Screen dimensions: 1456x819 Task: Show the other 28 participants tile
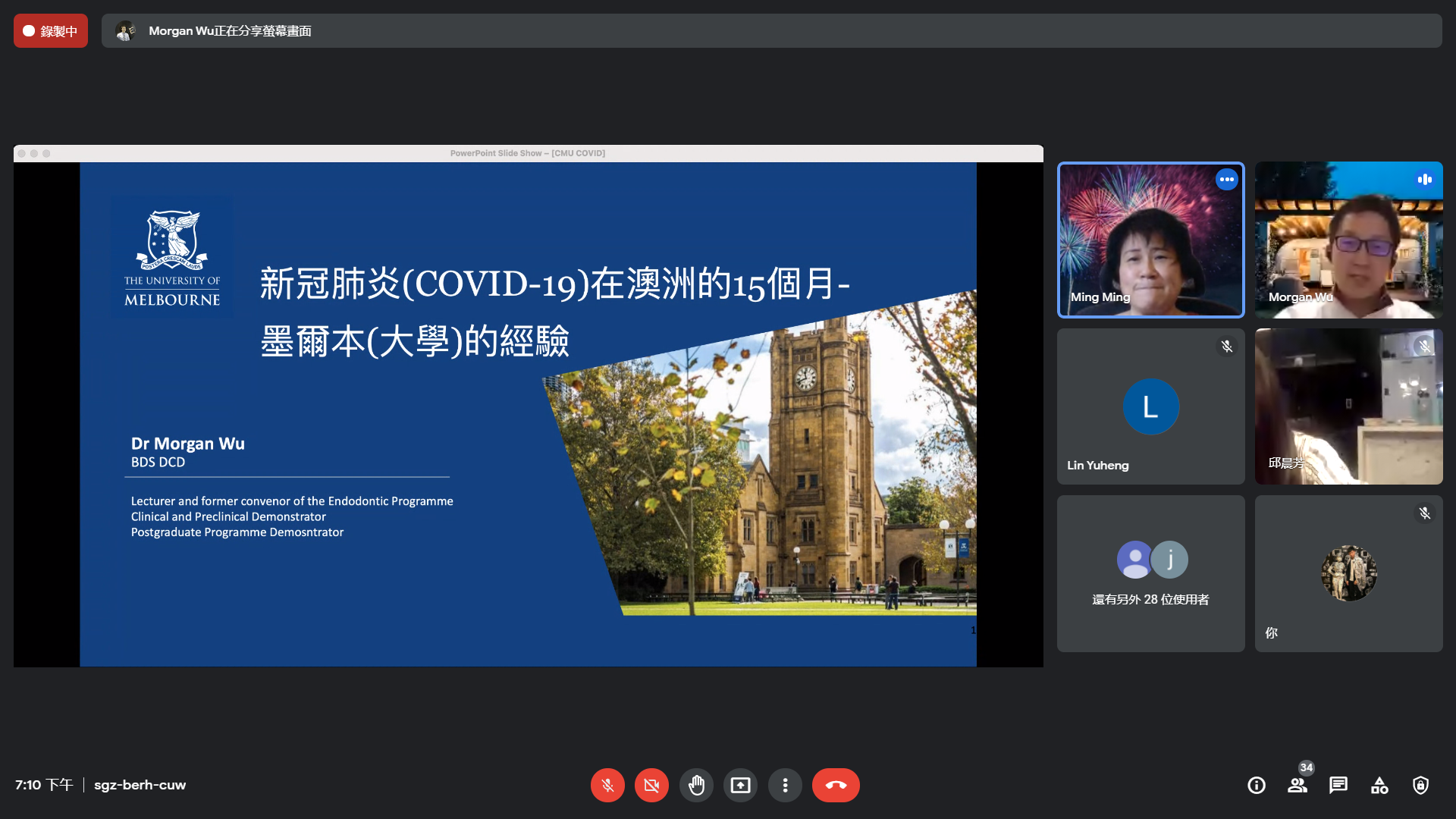[1151, 573]
